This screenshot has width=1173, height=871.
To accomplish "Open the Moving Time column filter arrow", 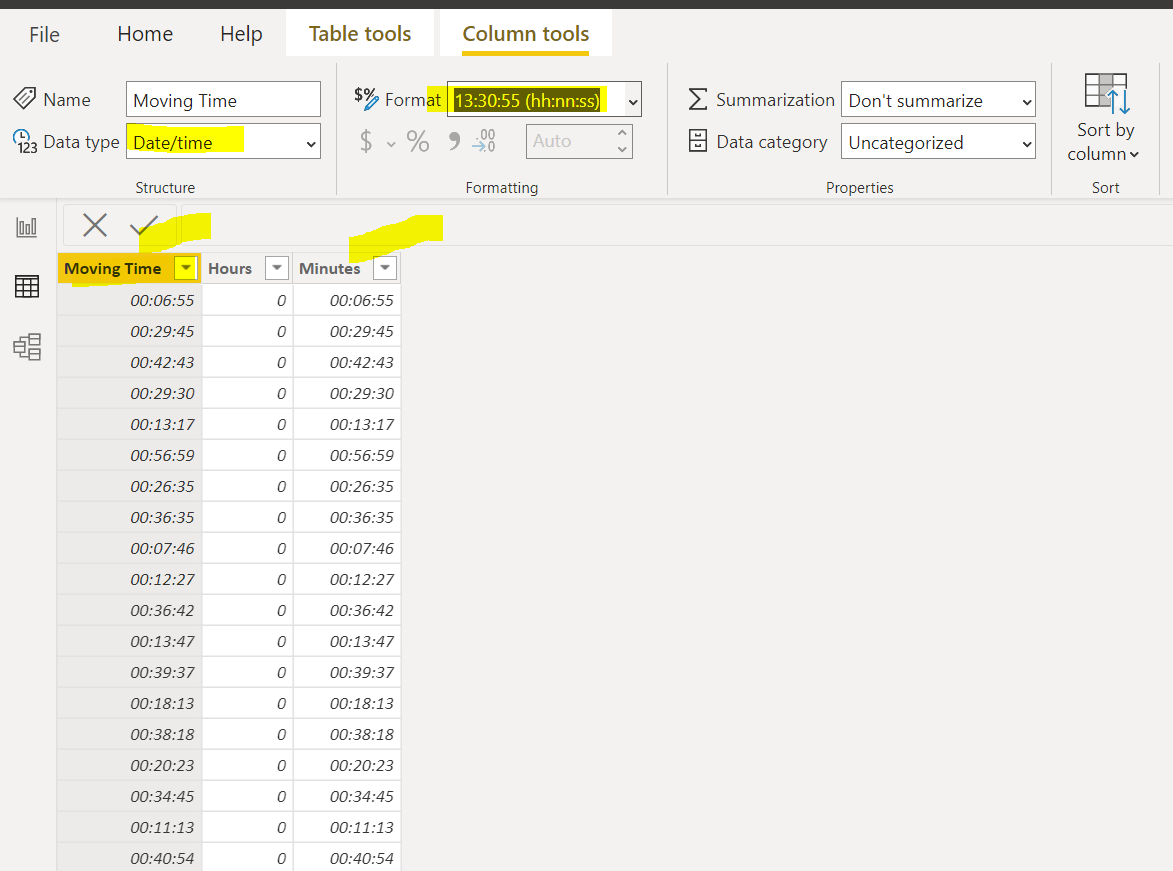I will 186,268.
